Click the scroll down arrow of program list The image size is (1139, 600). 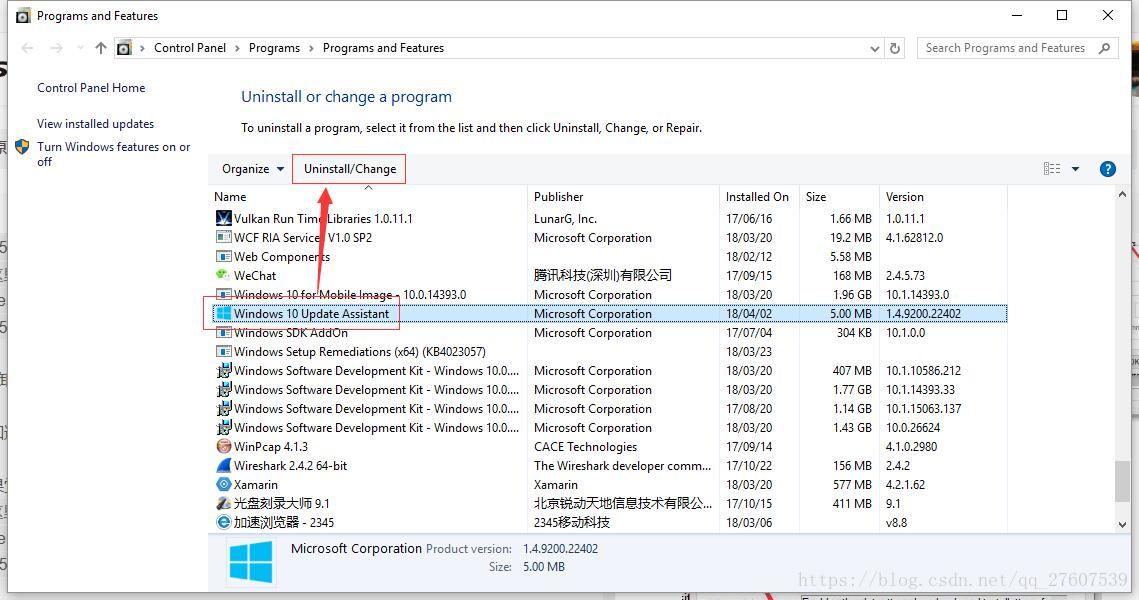pyautogui.click(x=1122, y=524)
